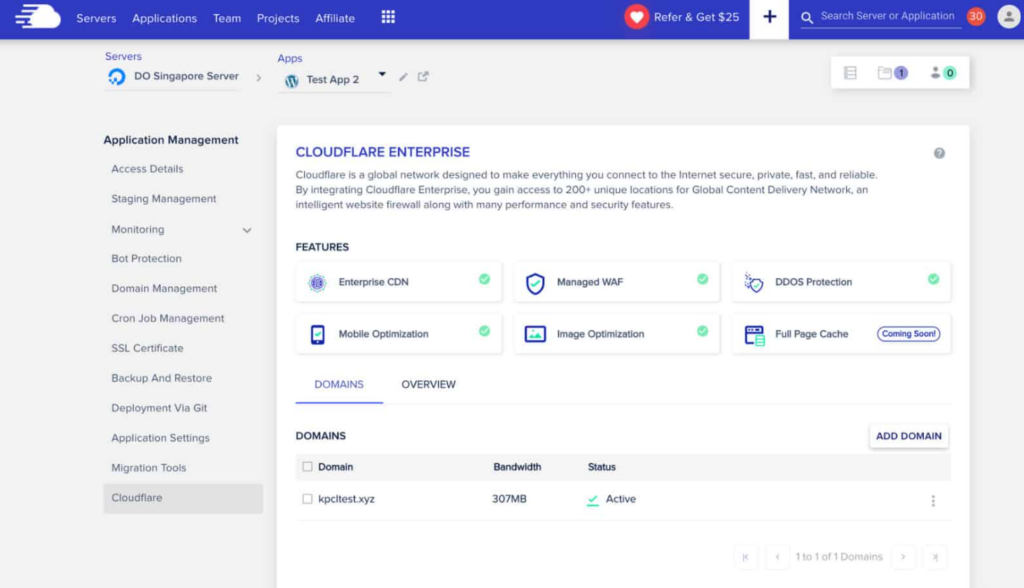
Task: Click the help question mark icon
Action: pos(939,153)
